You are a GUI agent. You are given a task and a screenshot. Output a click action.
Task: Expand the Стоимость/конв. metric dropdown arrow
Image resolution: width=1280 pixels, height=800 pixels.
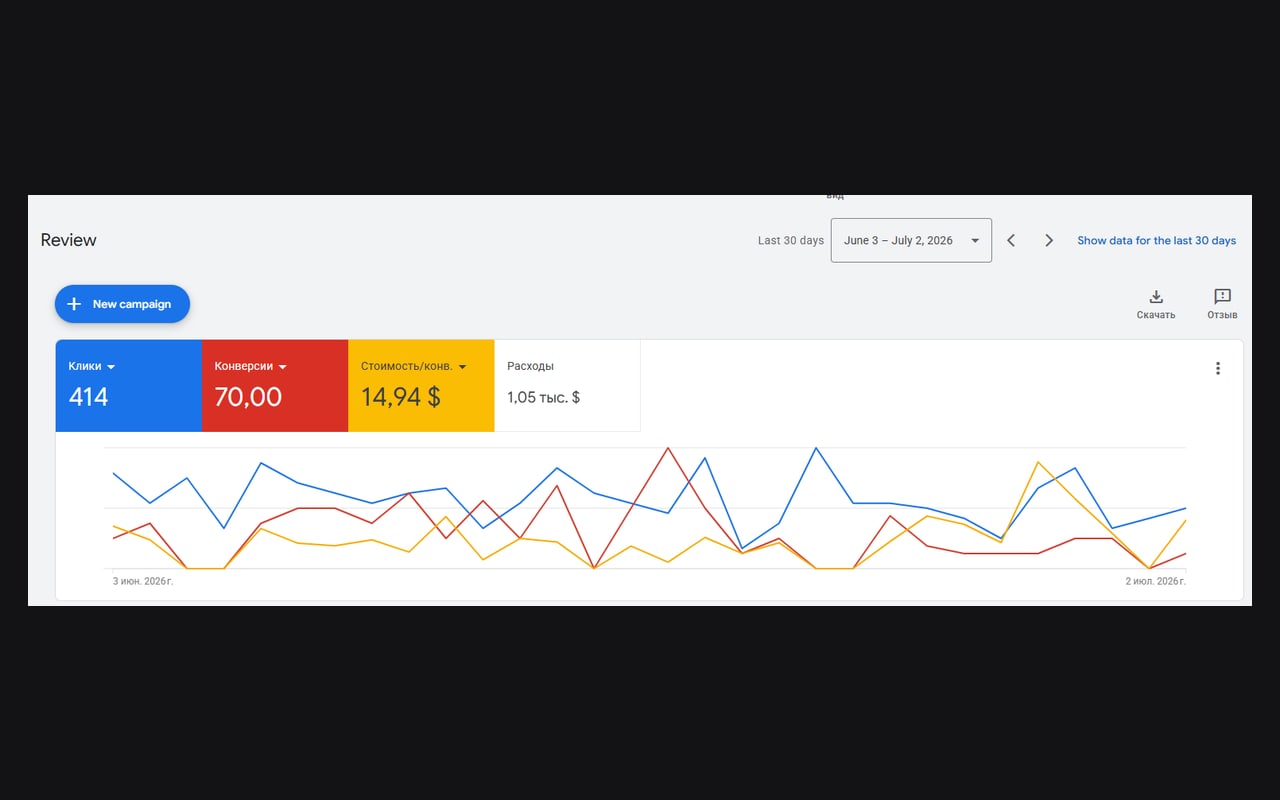[462, 367]
